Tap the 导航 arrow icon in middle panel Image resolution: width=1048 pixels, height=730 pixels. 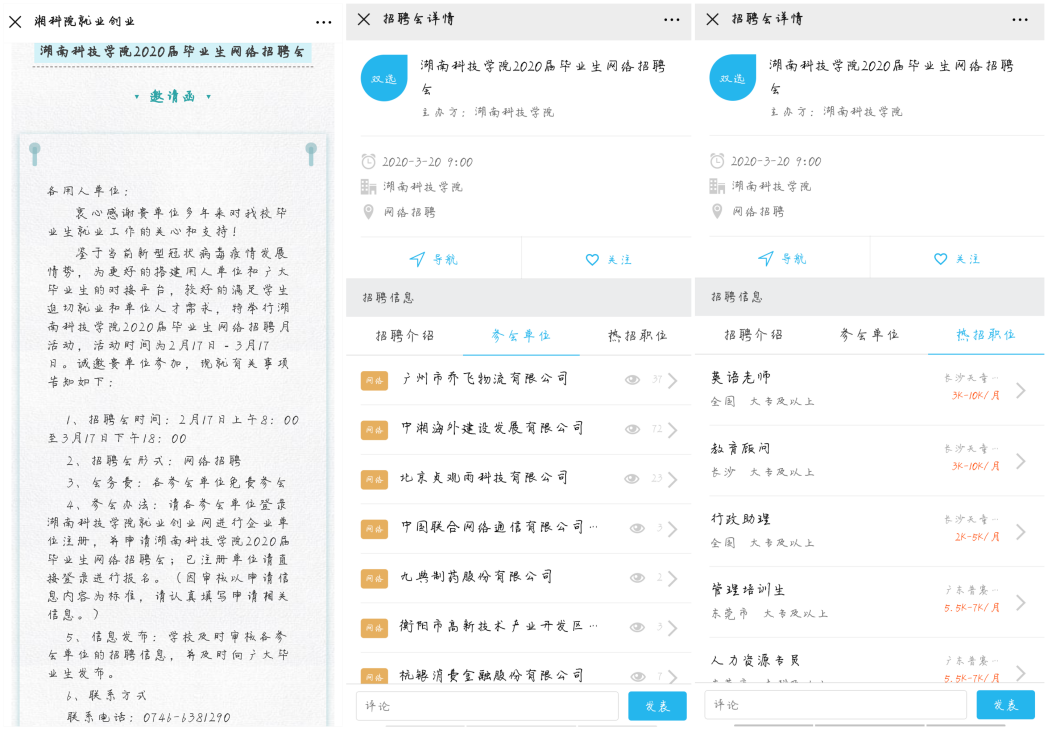tap(418, 259)
